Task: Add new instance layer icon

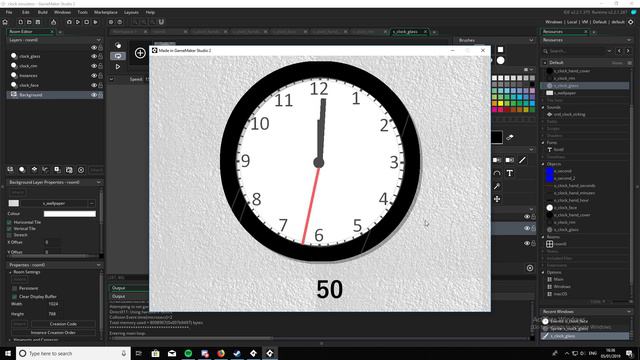Action: (22, 170)
